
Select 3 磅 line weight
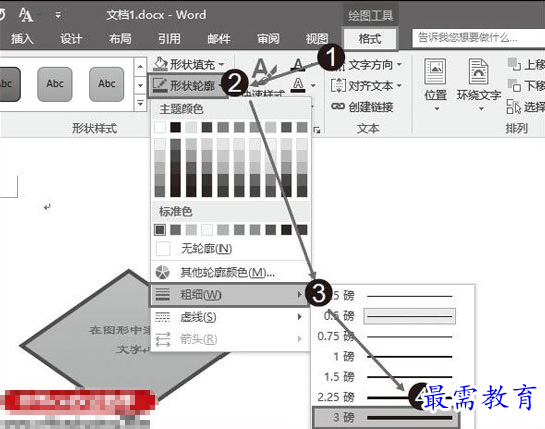[x=386, y=418]
